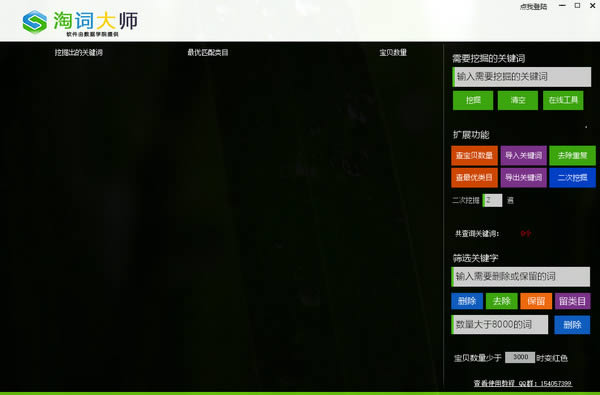Click the green 去除 filter button
The image size is (600, 395).
pos(502,301)
